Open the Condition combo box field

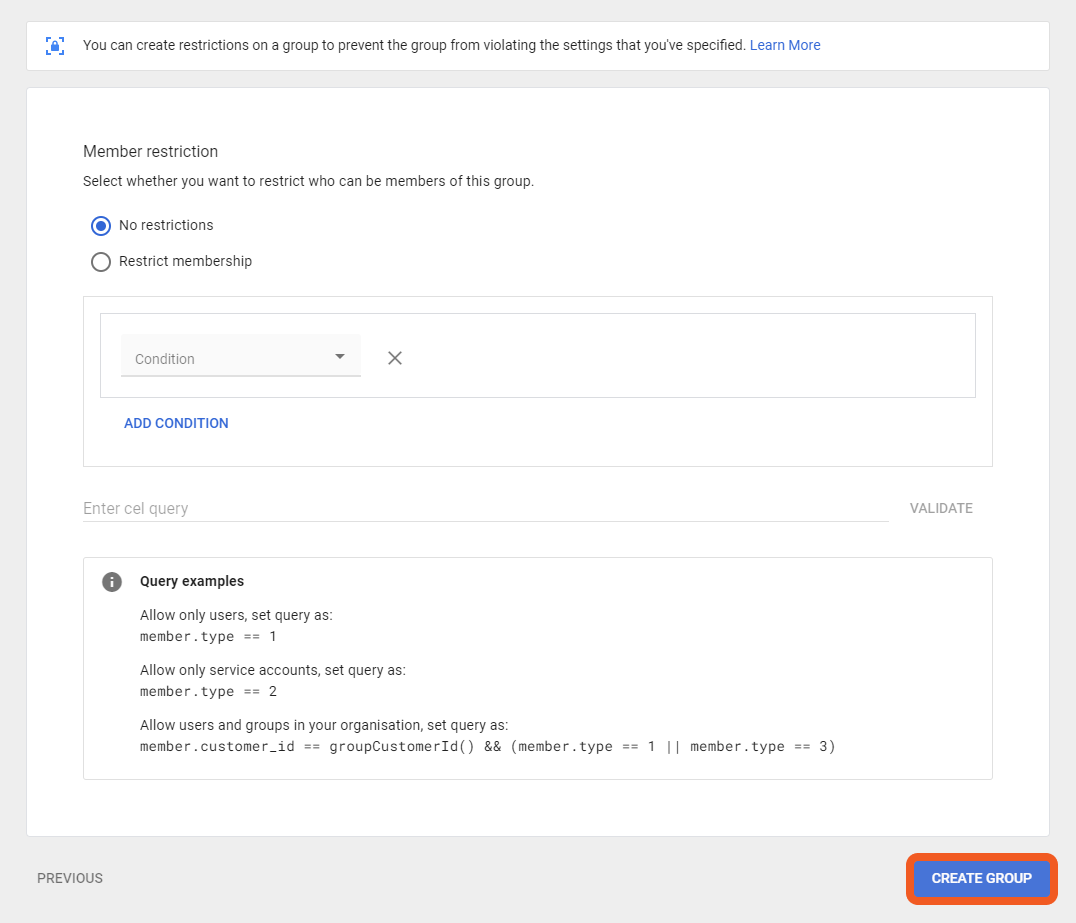click(x=228, y=358)
